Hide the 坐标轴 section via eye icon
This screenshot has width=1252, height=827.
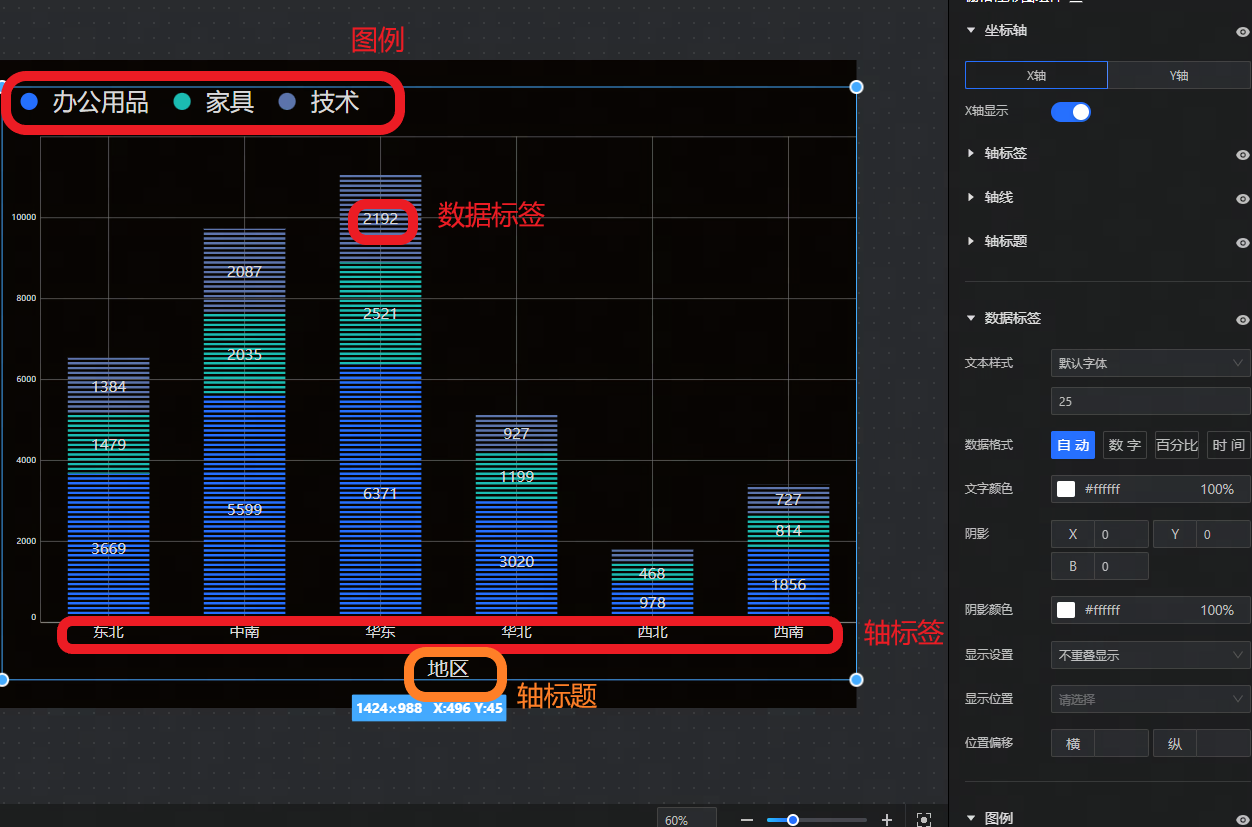(1242, 32)
